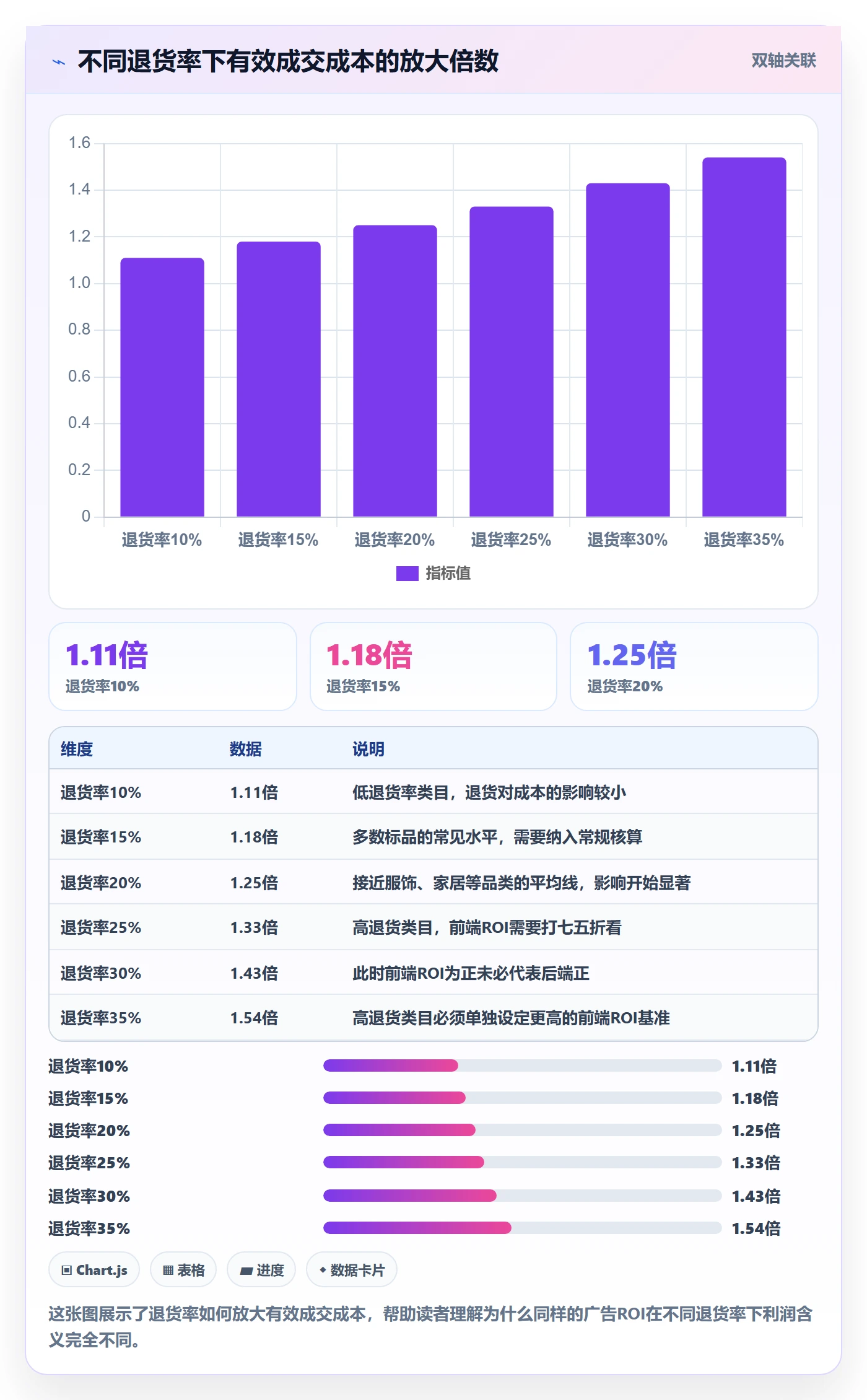
Task: Select the 1.11倍 data card
Action: tap(173, 667)
